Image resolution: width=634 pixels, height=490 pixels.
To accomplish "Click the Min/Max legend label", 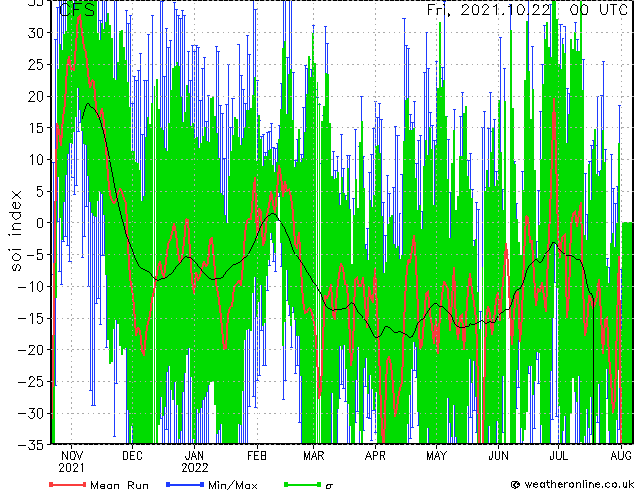I will point(232,485).
